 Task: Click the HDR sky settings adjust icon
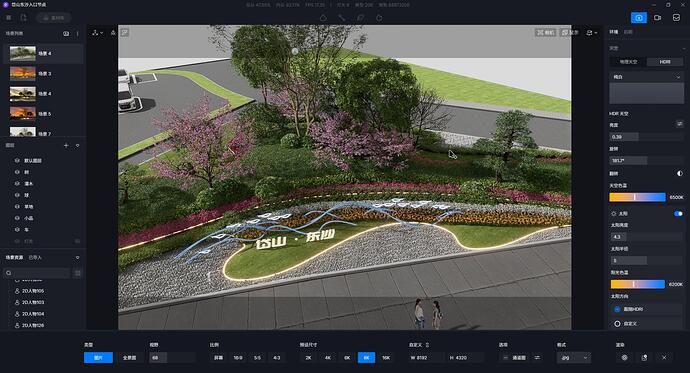pos(679,124)
